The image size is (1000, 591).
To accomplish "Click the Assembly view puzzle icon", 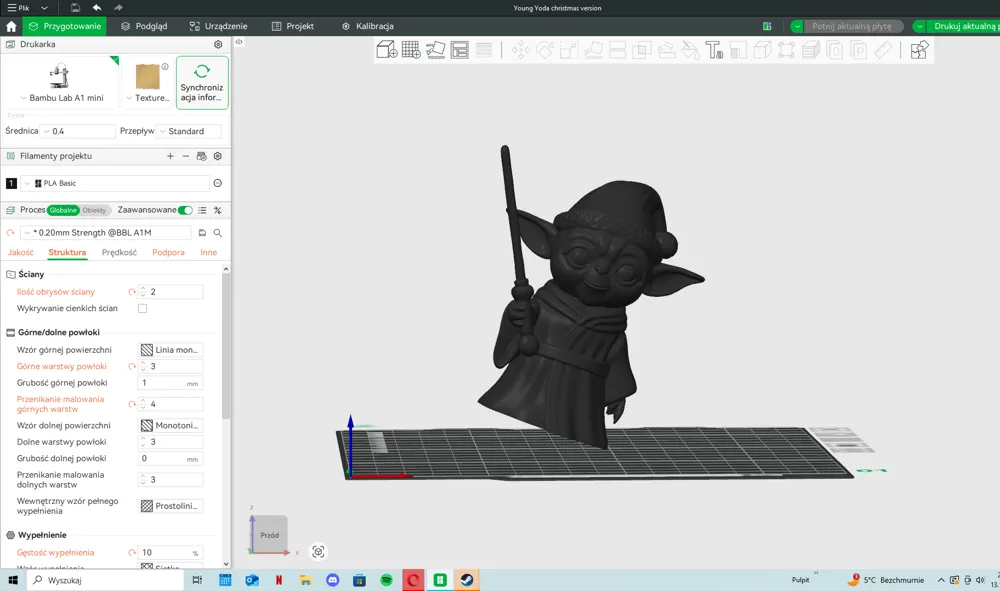I will coord(919,50).
